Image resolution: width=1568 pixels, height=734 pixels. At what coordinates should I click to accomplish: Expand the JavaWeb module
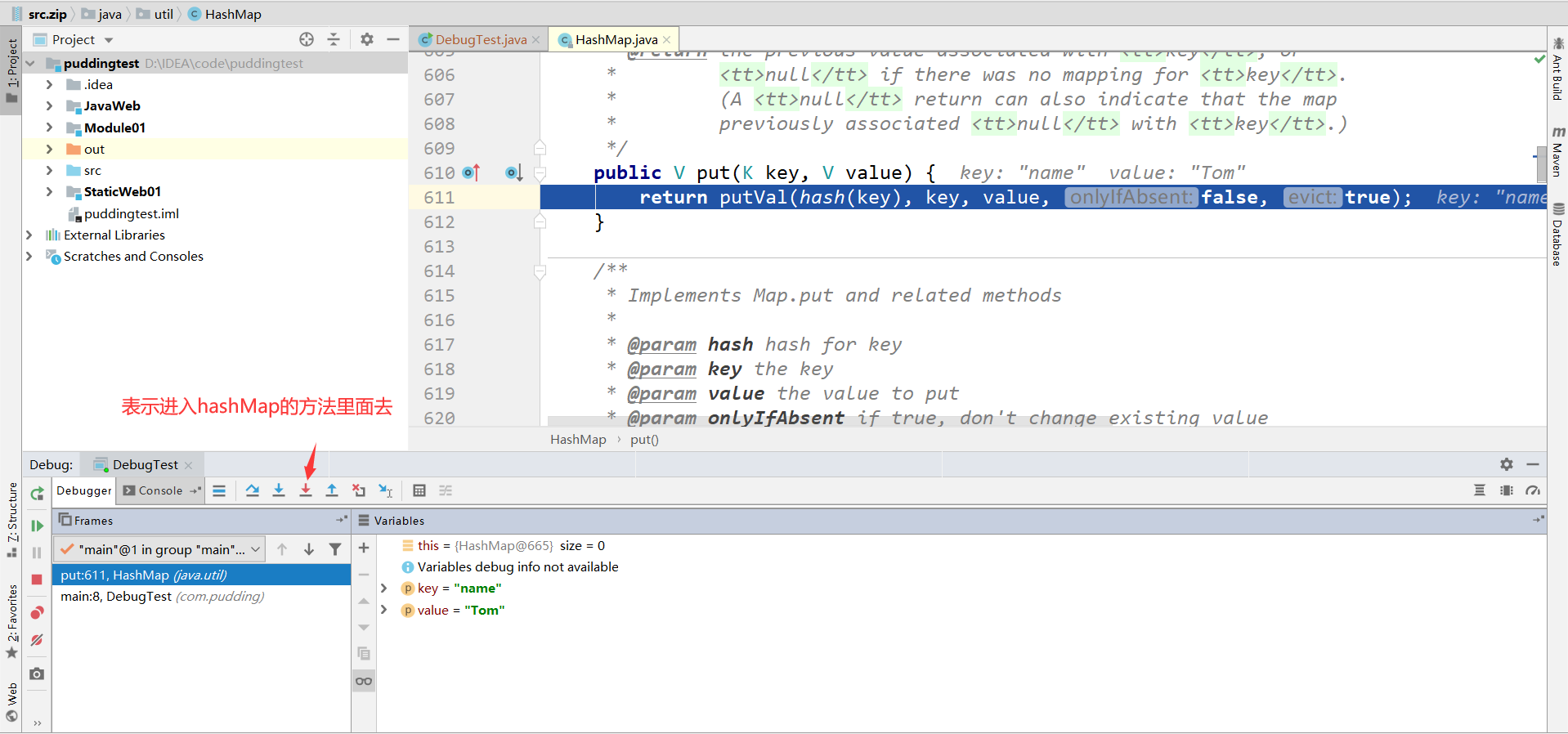pyautogui.click(x=49, y=105)
